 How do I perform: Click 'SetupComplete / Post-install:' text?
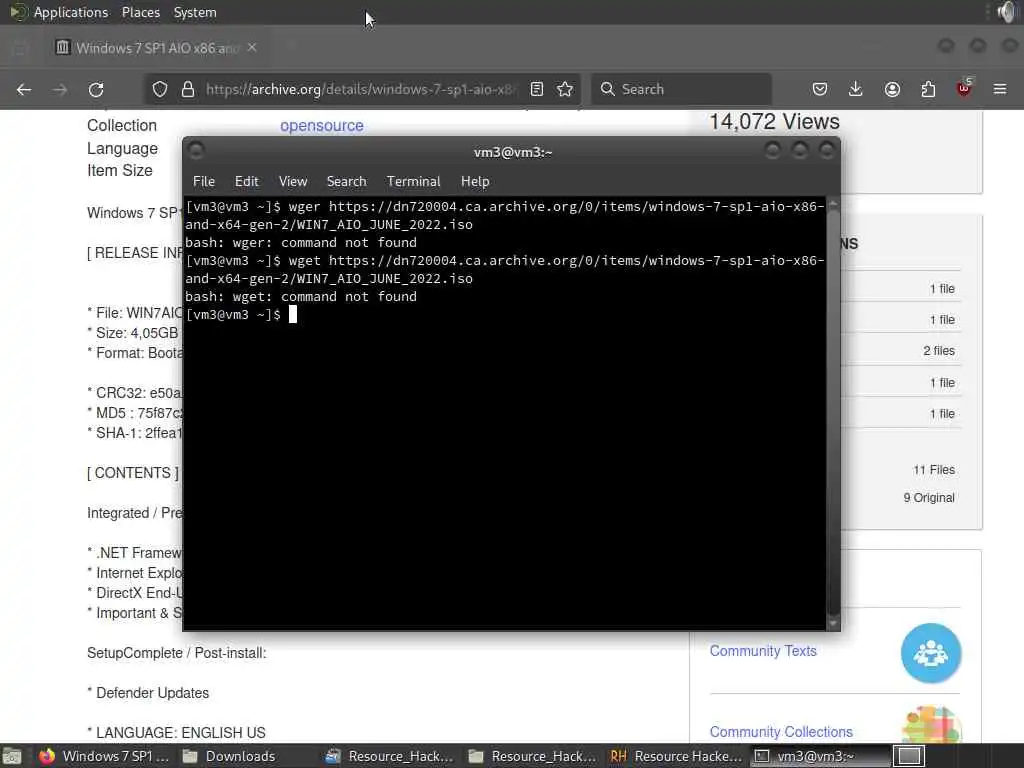coord(177,653)
